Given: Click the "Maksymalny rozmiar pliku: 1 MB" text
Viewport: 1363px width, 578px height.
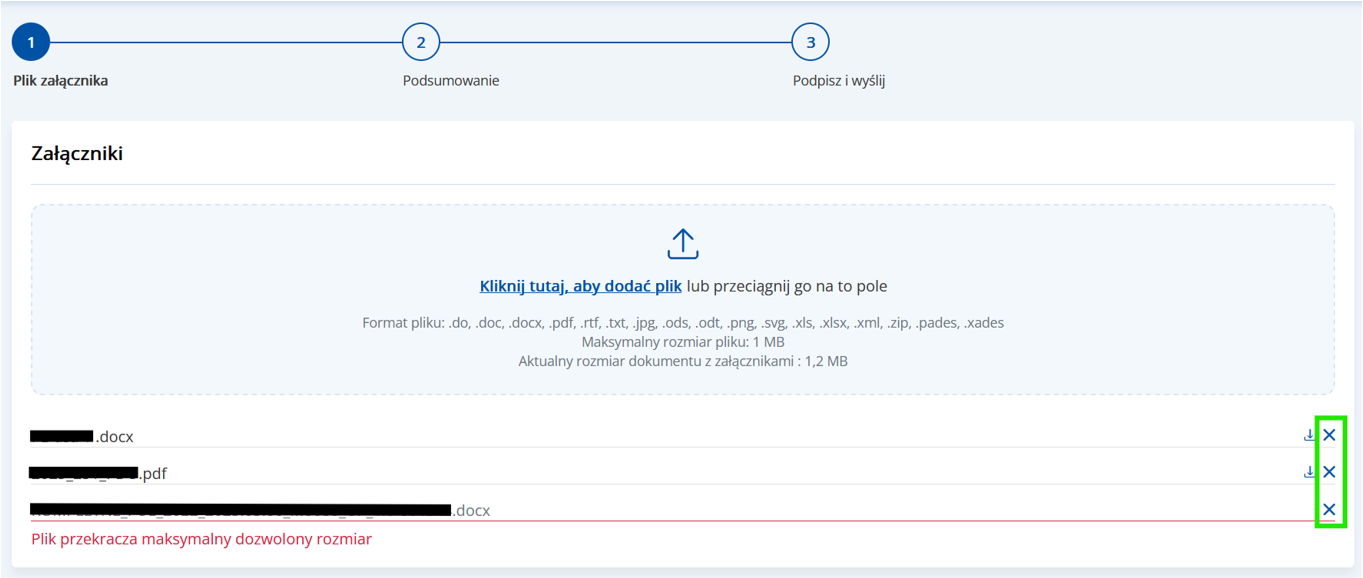Looking at the screenshot, I should (682, 342).
